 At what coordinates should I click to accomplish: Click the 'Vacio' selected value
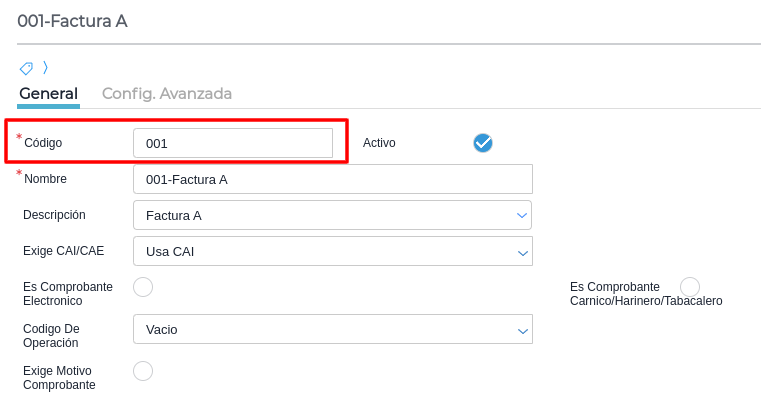(162, 330)
